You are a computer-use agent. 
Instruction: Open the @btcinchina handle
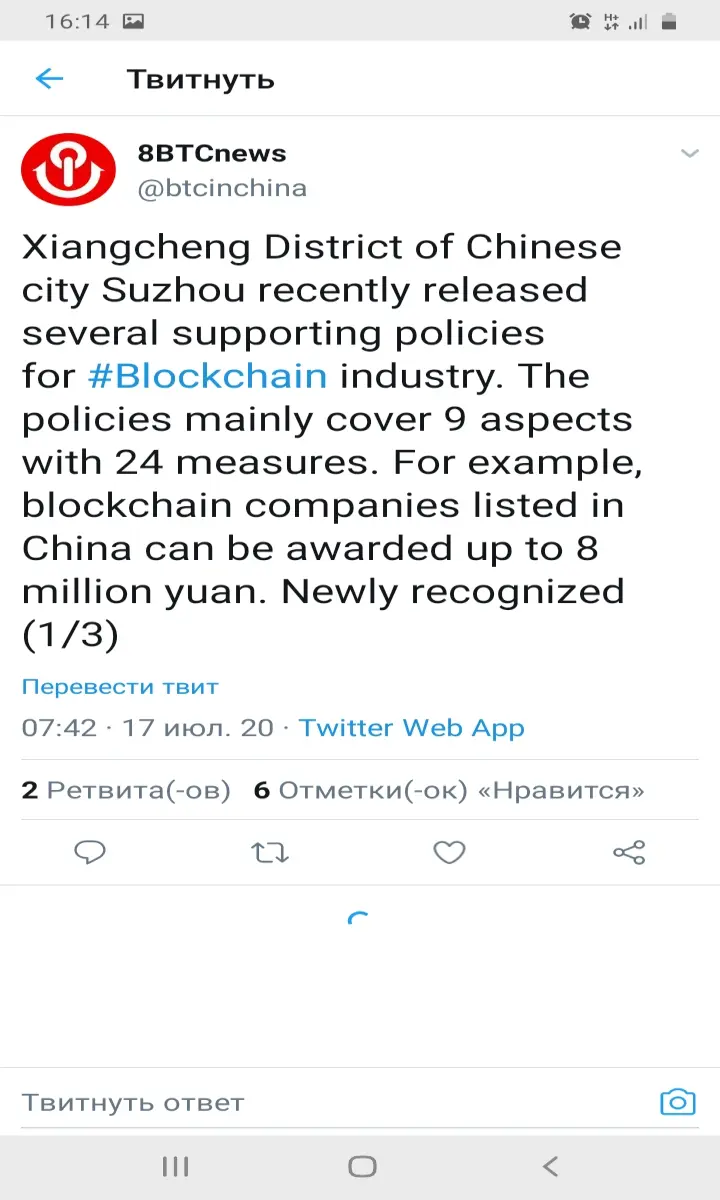tap(222, 188)
